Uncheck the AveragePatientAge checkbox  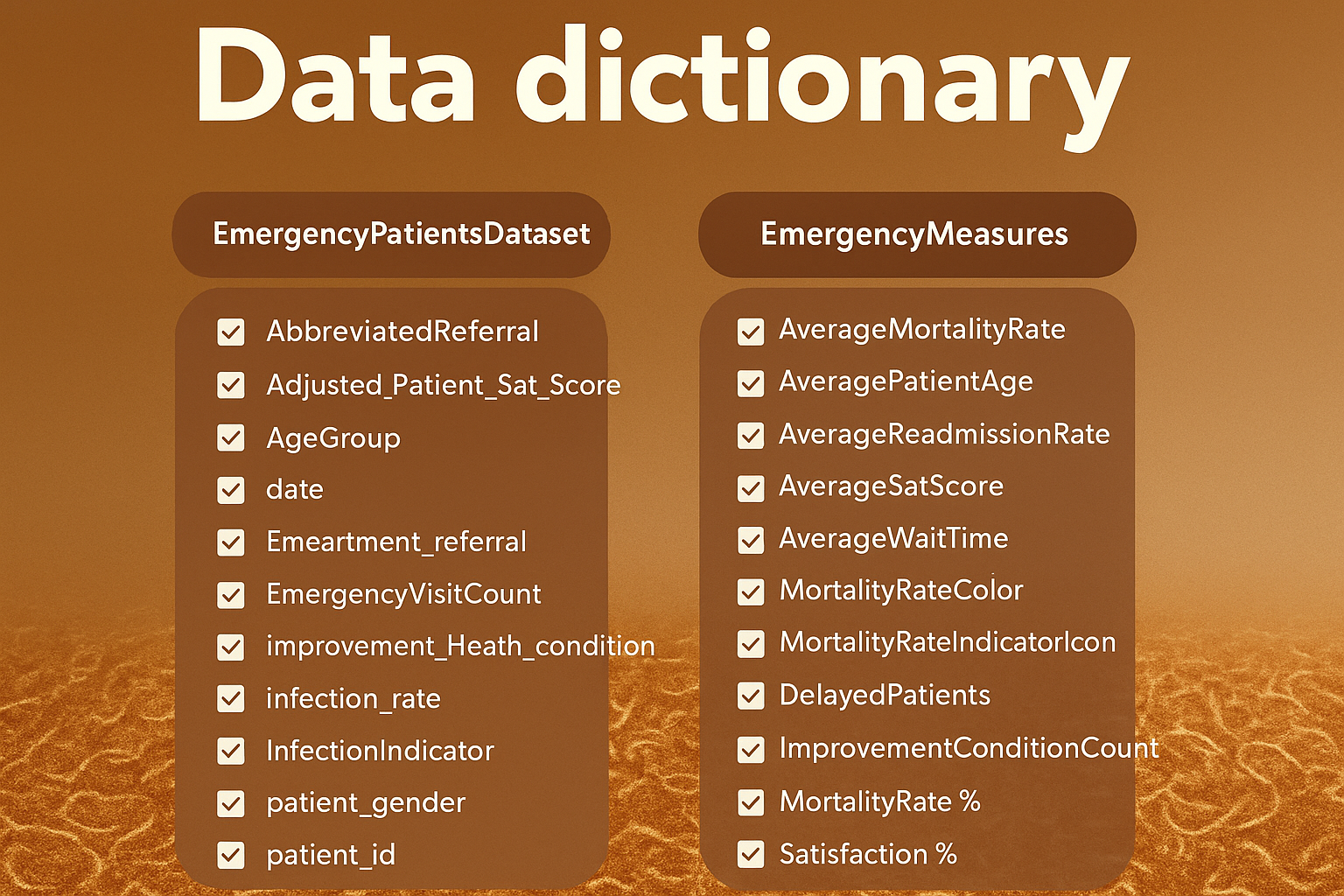click(751, 383)
